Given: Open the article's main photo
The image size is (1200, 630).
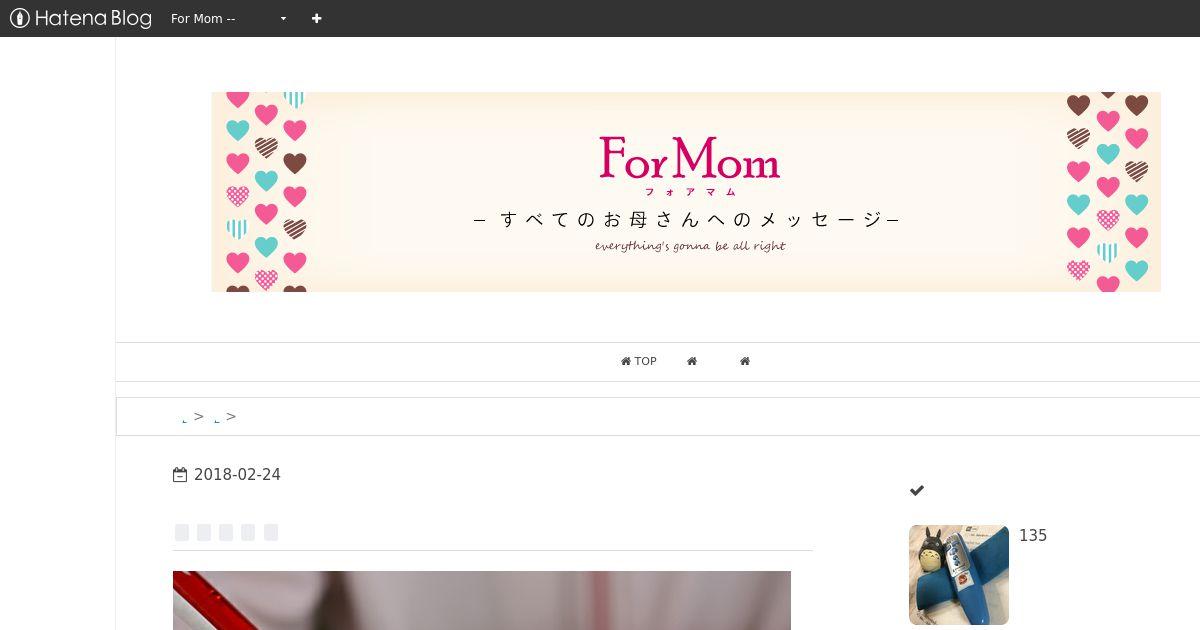Looking at the screenshot, I should tap(482, 600).
